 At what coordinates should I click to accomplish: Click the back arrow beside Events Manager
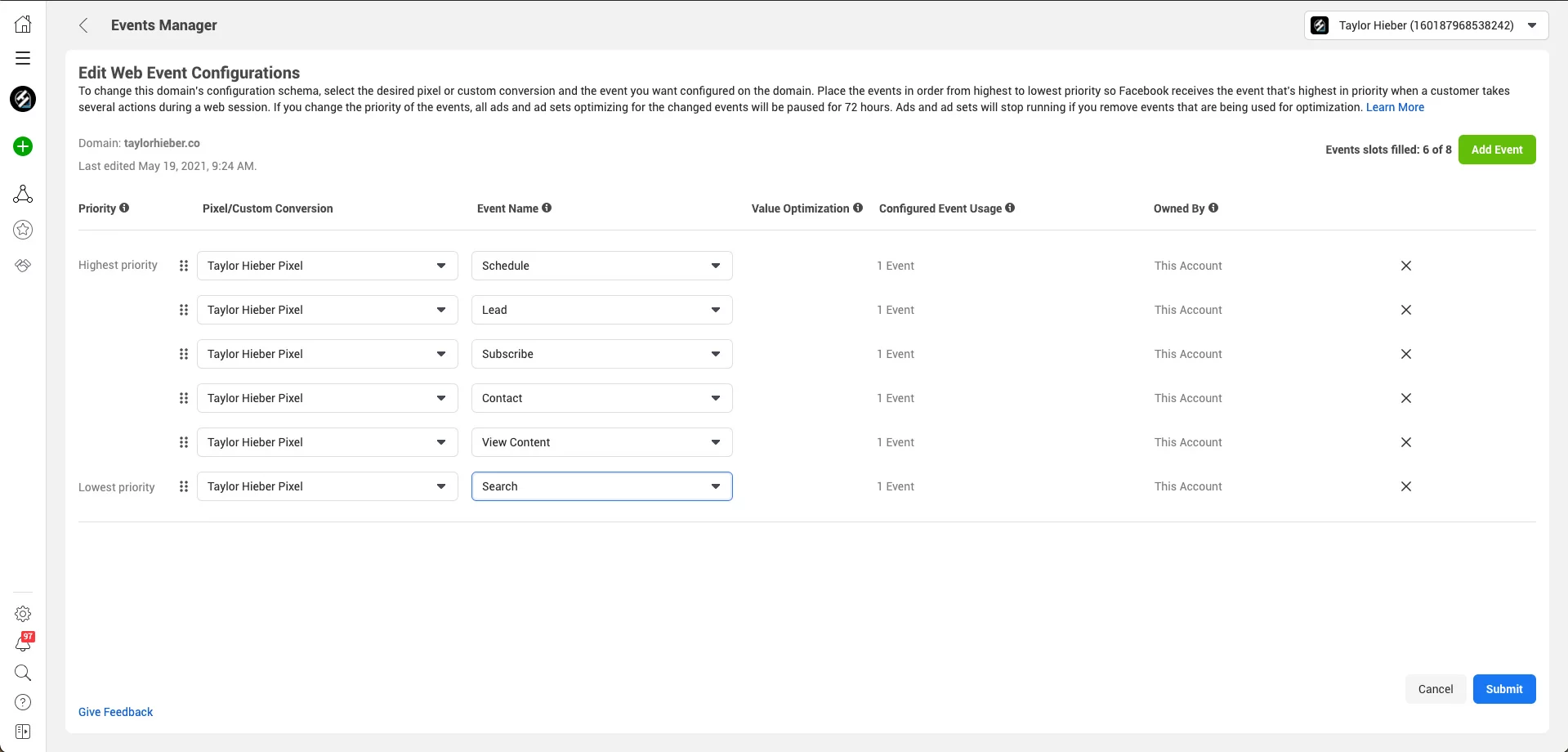[83, 25]
